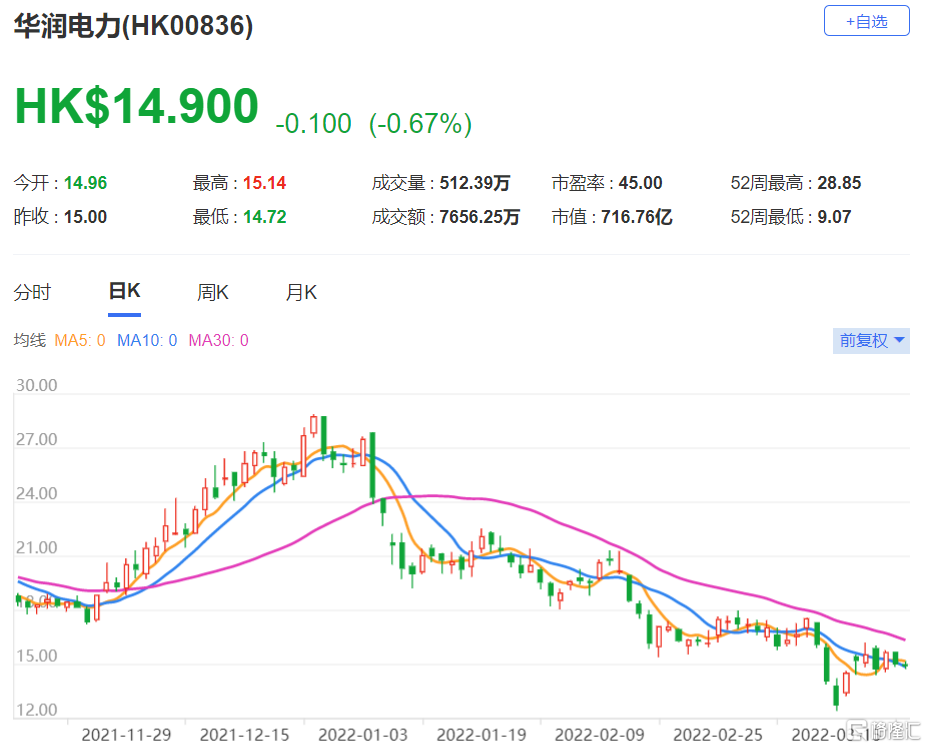Expand the 前复权 dropdown
Image resolution: width=928 pixels, height=748 pixels.
click(872, 341)
